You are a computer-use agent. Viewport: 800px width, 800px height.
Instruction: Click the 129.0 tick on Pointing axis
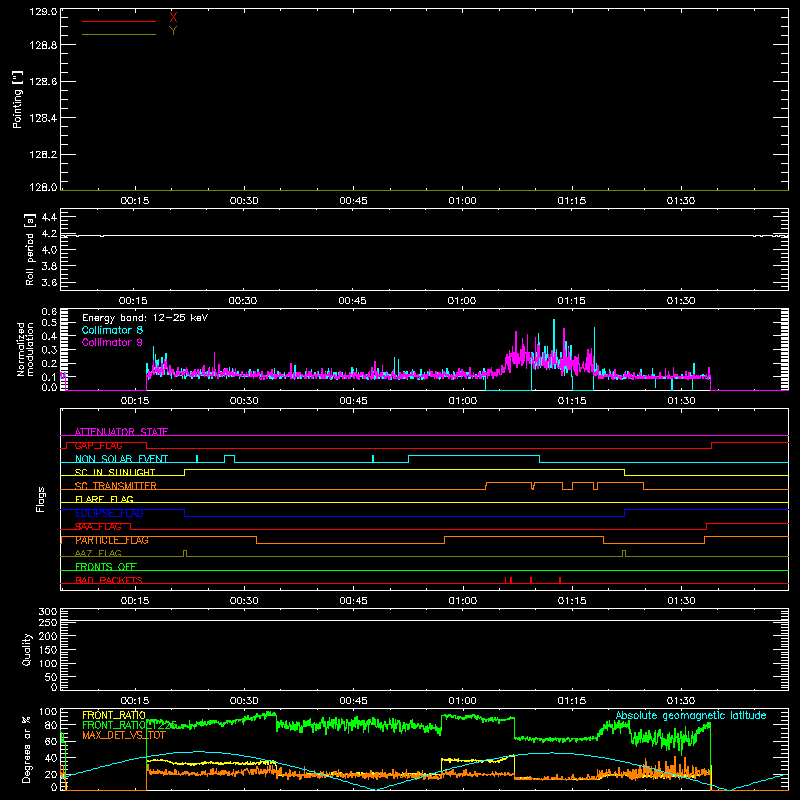pos(43,12)
